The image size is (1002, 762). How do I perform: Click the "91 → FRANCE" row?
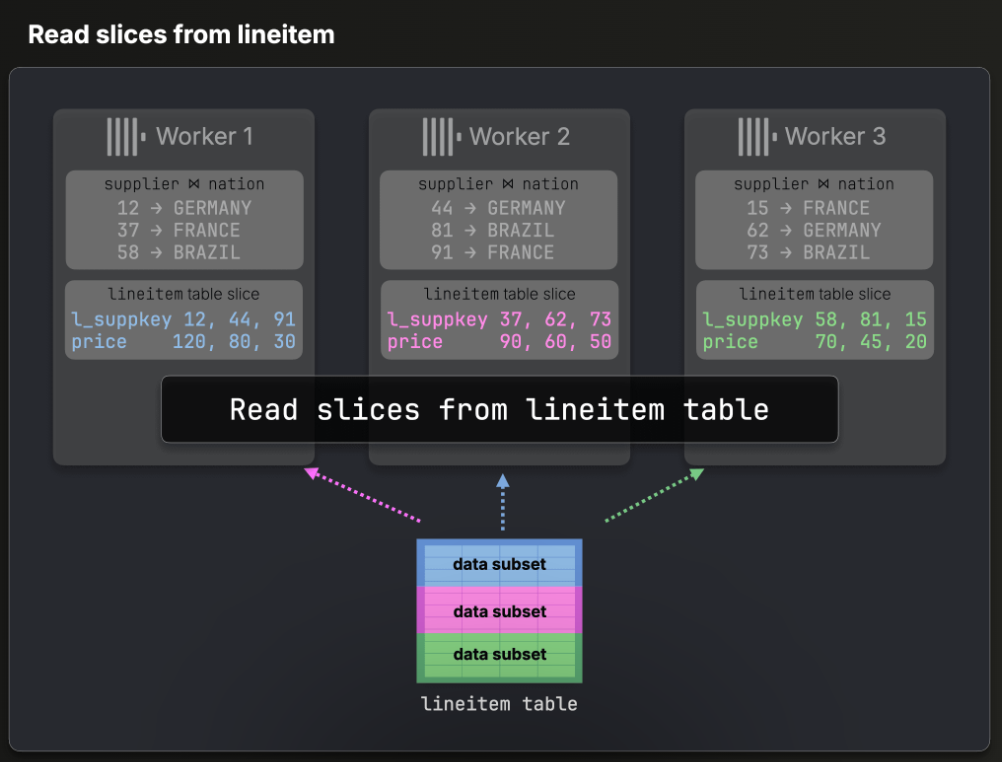(492, 253)
